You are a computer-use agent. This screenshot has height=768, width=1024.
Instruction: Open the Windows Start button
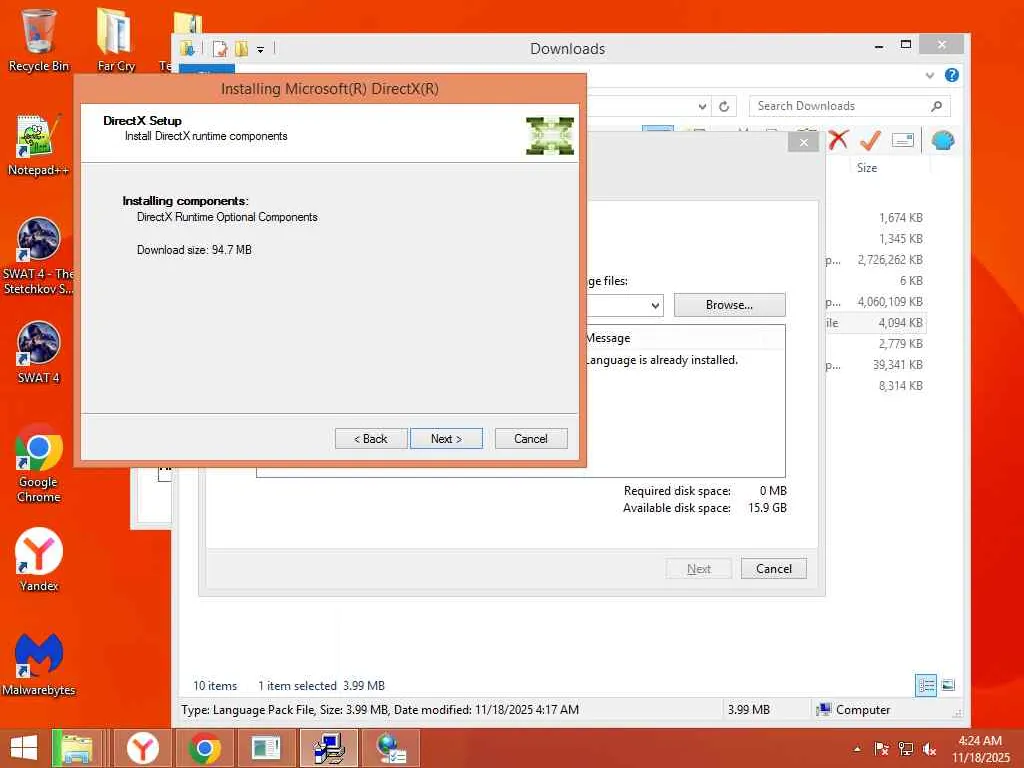tap(24, 748)
